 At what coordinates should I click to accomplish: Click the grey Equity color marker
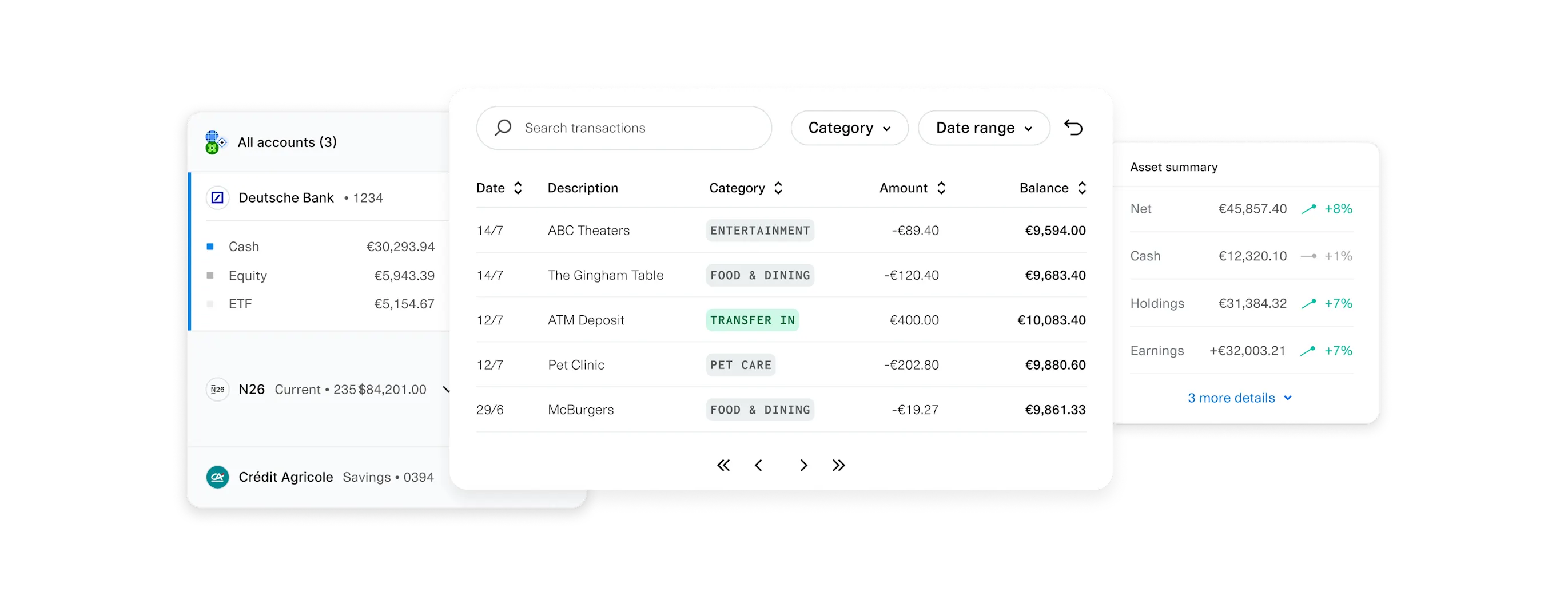[210, 275]
